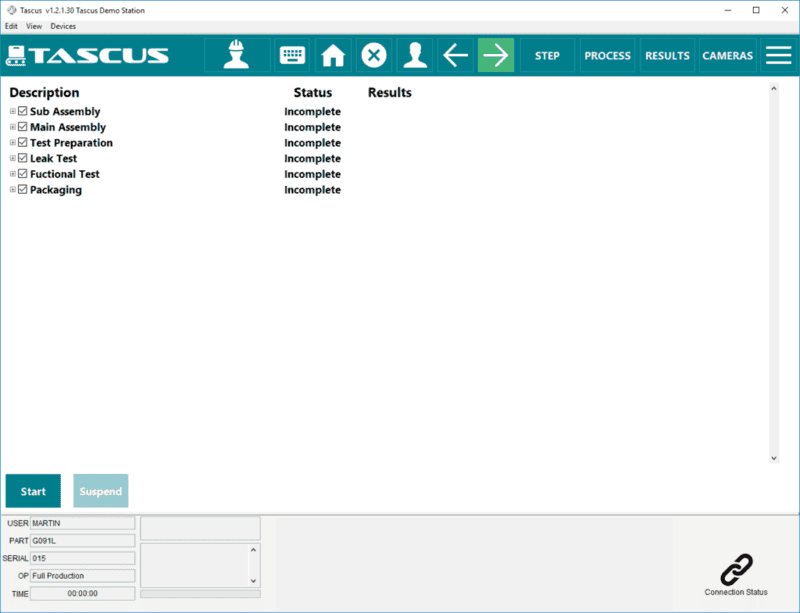Expand the Fuctional Test tree node
The height and width of the screenshot is (613, 800).
[x=13, y=174]
